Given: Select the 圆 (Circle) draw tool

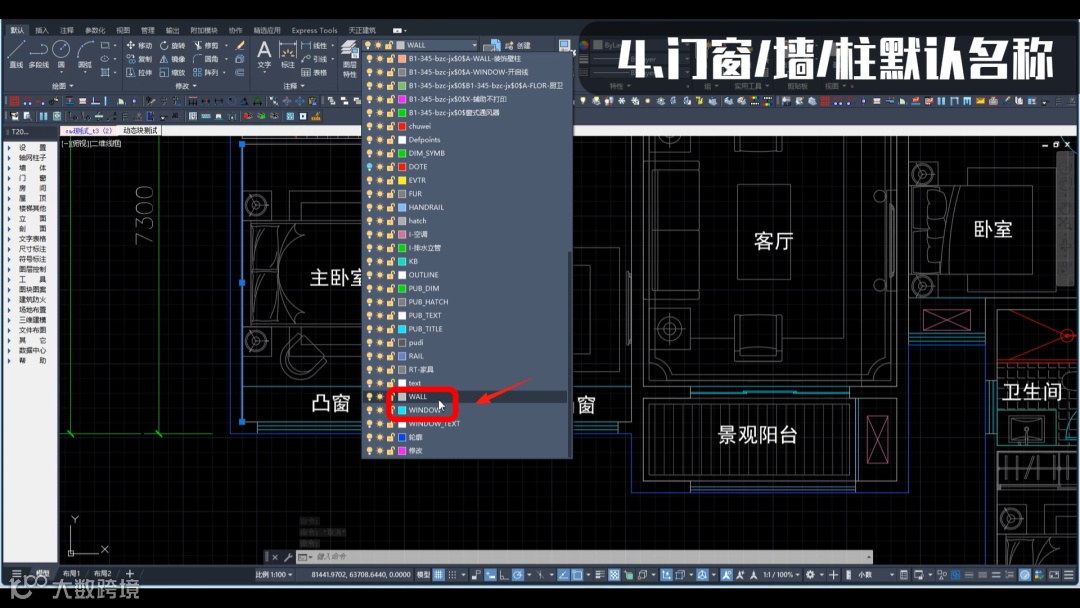Looking at the screenshot, I should pyautogui.click(x=61, y=54).
